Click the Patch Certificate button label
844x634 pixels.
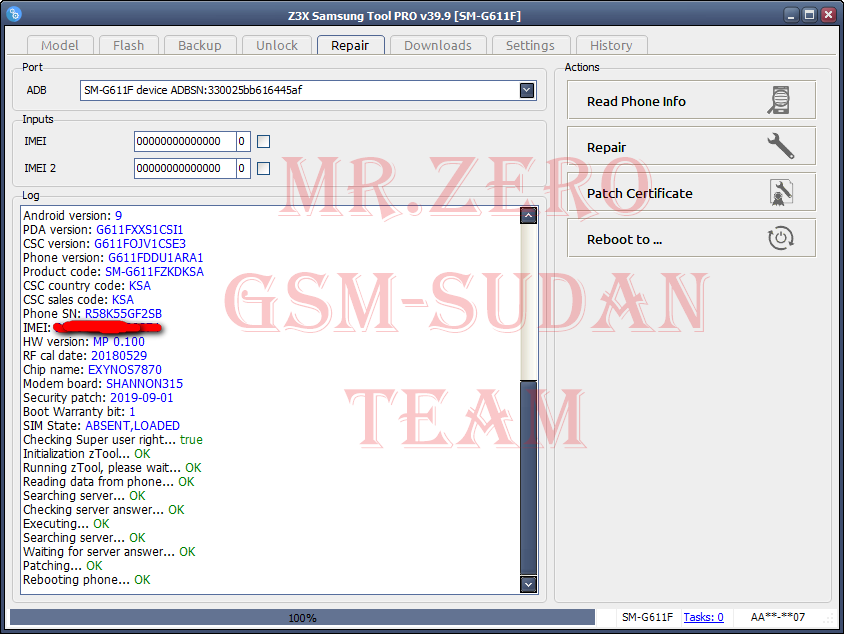pos(640,193)
